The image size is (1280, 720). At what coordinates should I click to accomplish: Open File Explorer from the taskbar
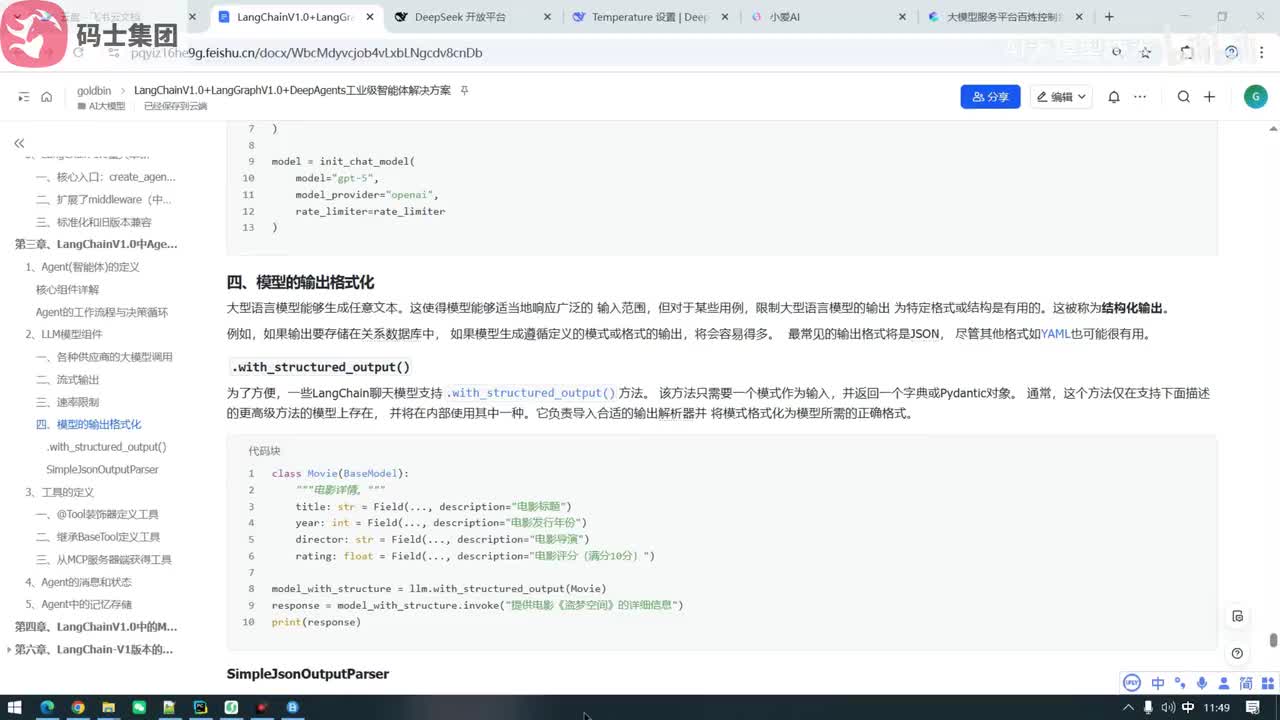[x=109, y=707]
